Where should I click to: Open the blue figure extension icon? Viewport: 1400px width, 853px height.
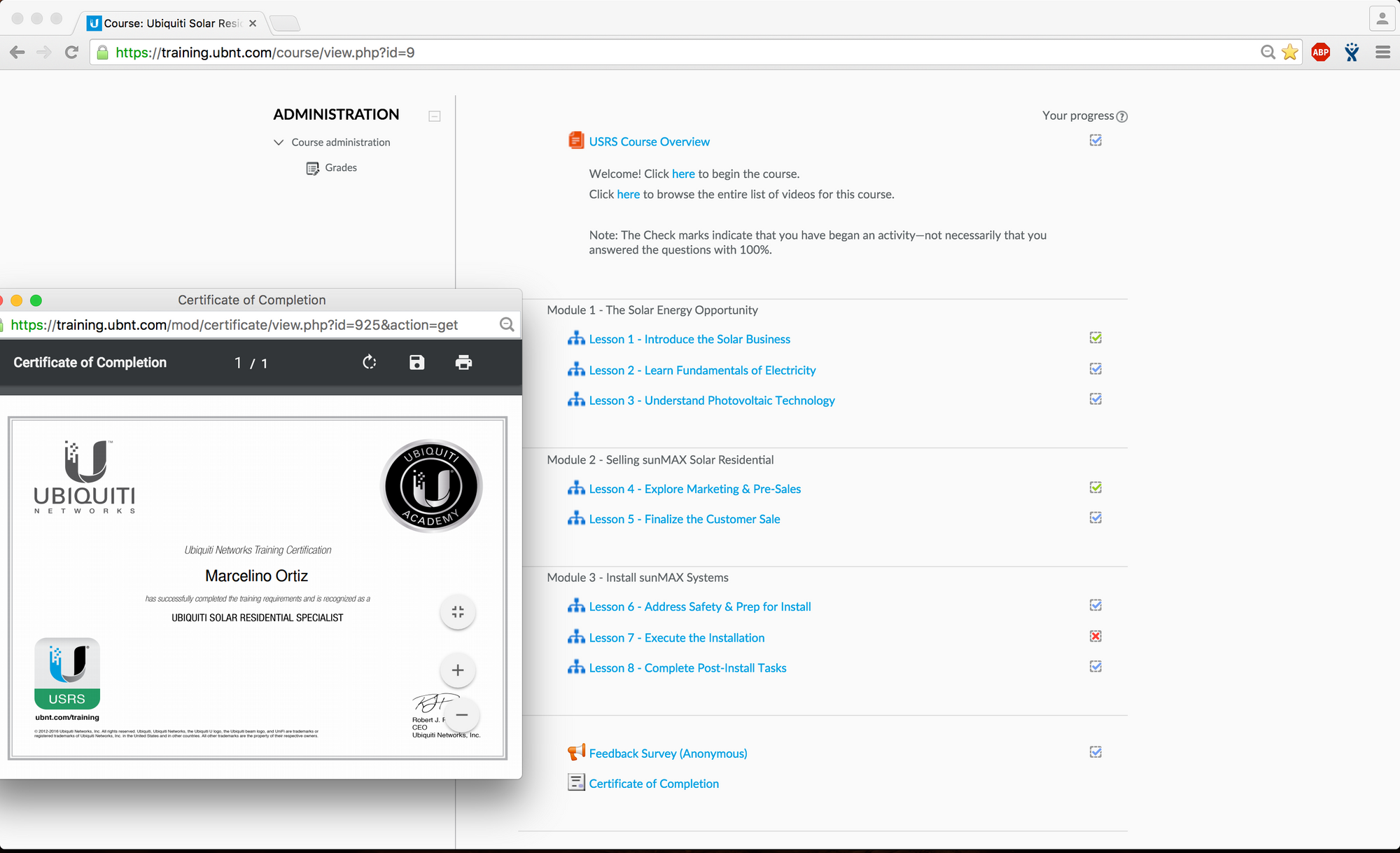coord(1352,53)
